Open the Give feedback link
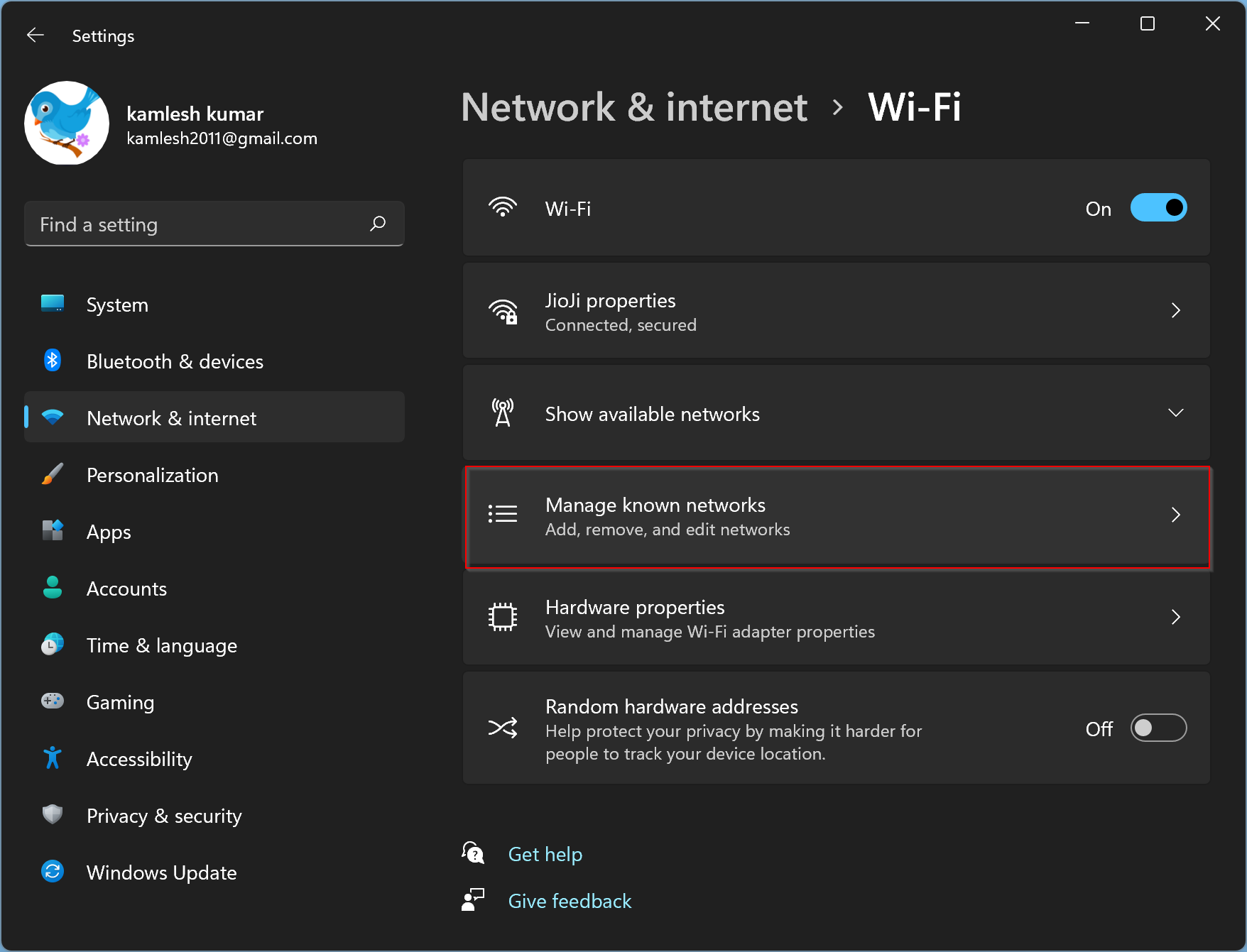 (x=570, y=901)
